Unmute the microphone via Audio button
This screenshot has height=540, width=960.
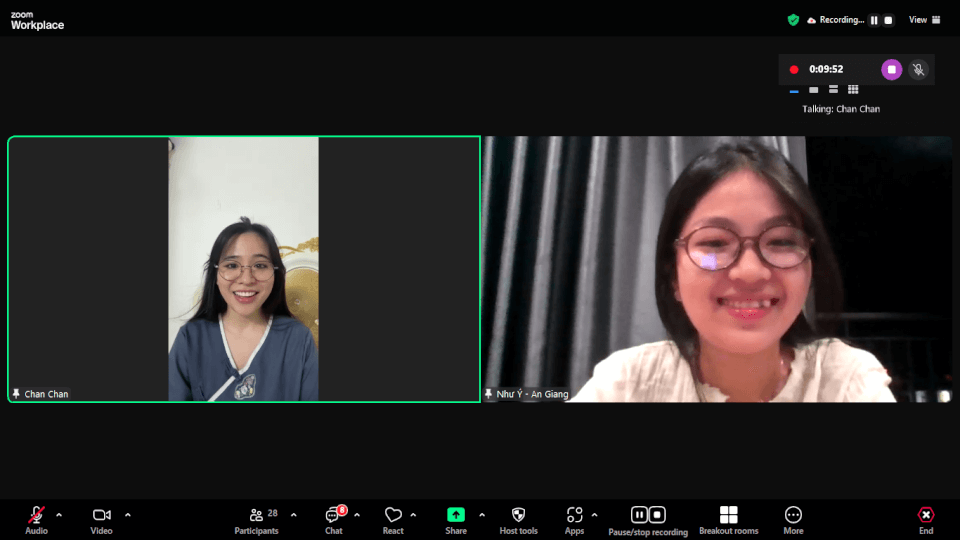(x=36, y=520)
